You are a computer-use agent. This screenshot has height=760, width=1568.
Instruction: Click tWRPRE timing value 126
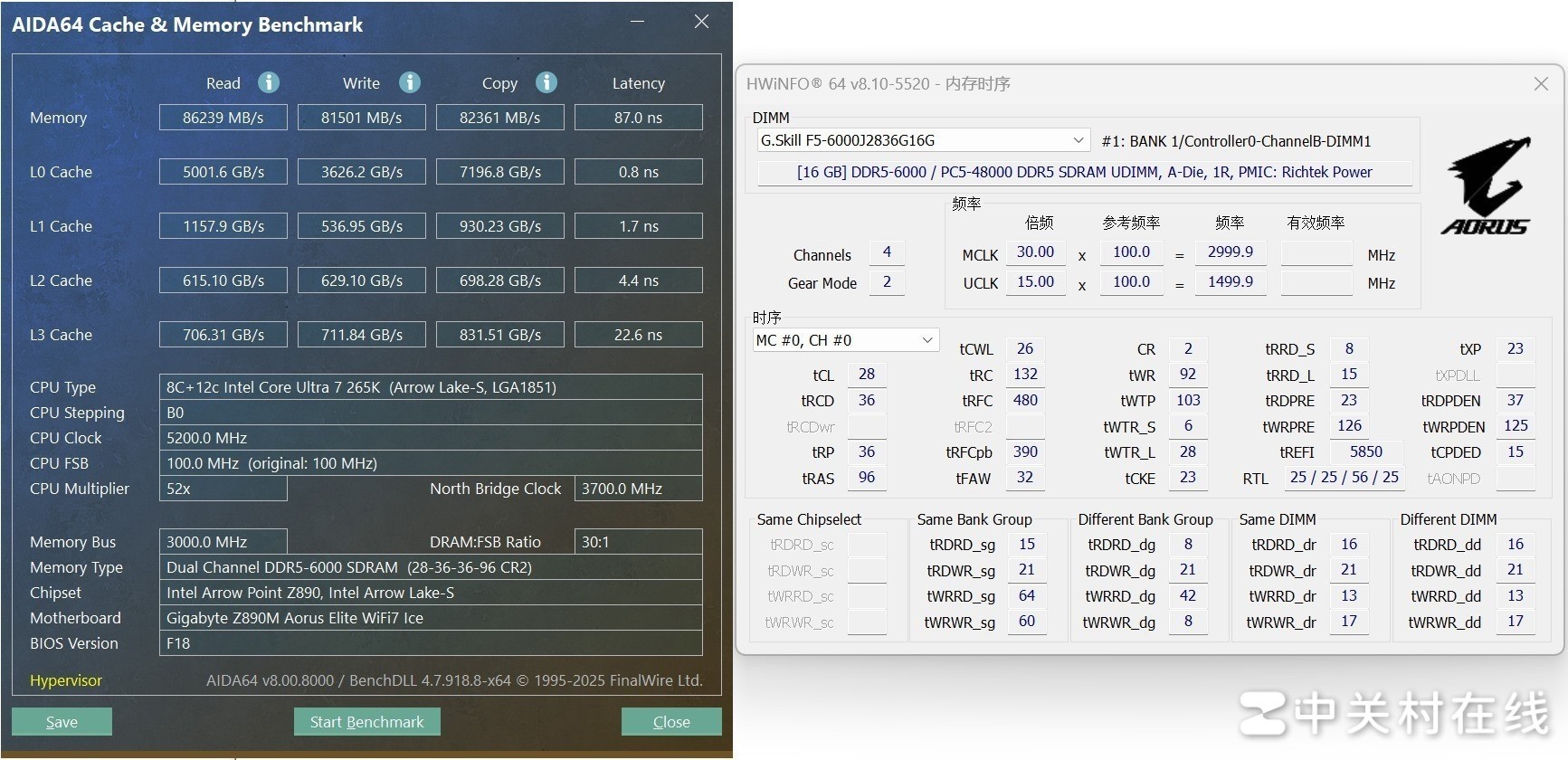pos(1349,426)
